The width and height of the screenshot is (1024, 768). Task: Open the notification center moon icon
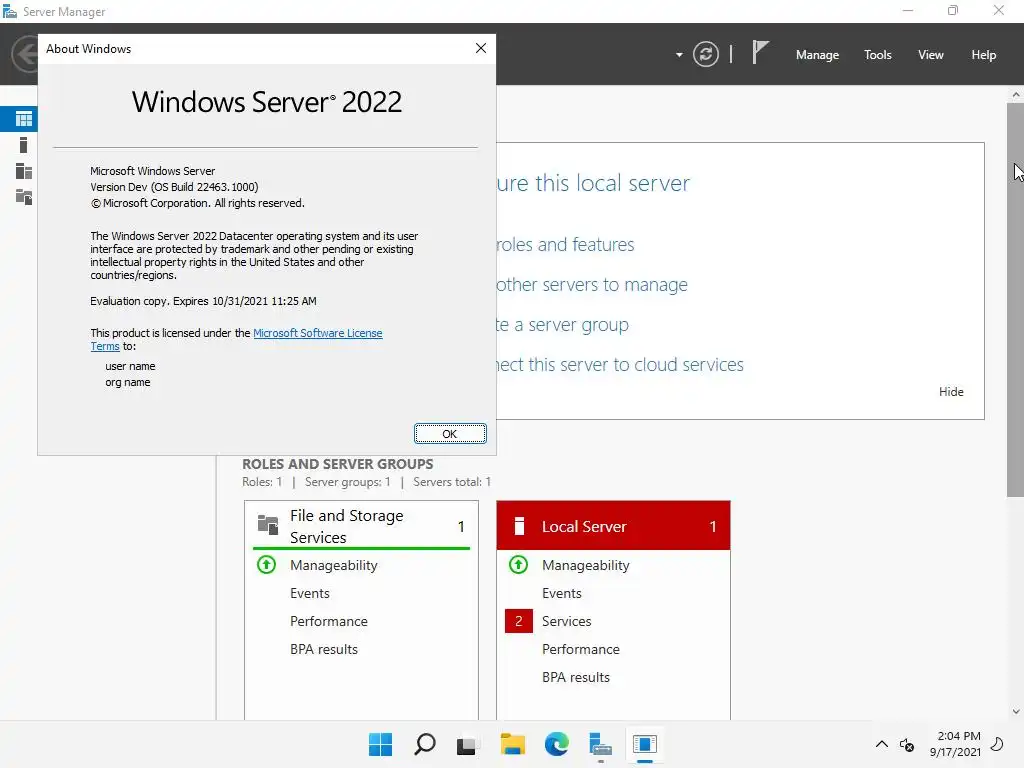tap(998, 744)
